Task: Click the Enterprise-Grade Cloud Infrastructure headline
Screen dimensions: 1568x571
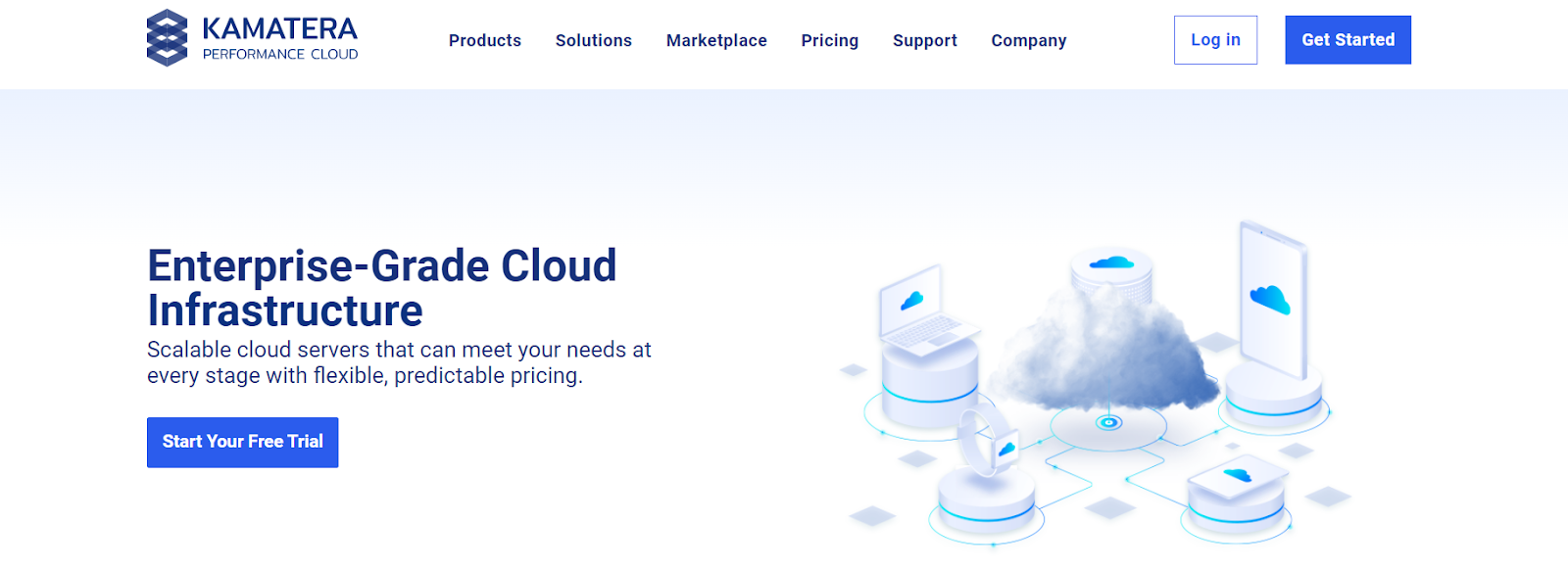Action: click(x=382, y=288)
